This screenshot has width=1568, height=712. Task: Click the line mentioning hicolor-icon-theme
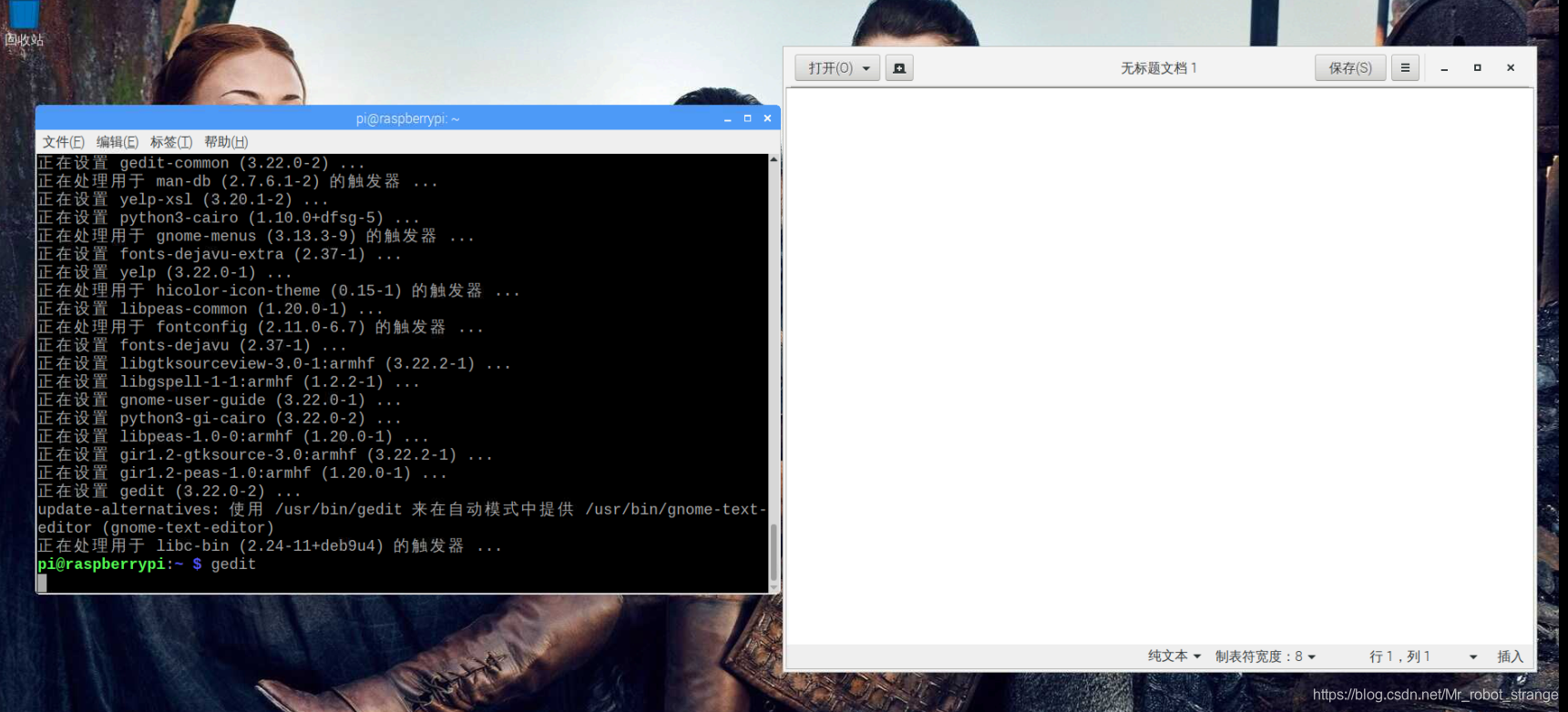coord(279,291)
